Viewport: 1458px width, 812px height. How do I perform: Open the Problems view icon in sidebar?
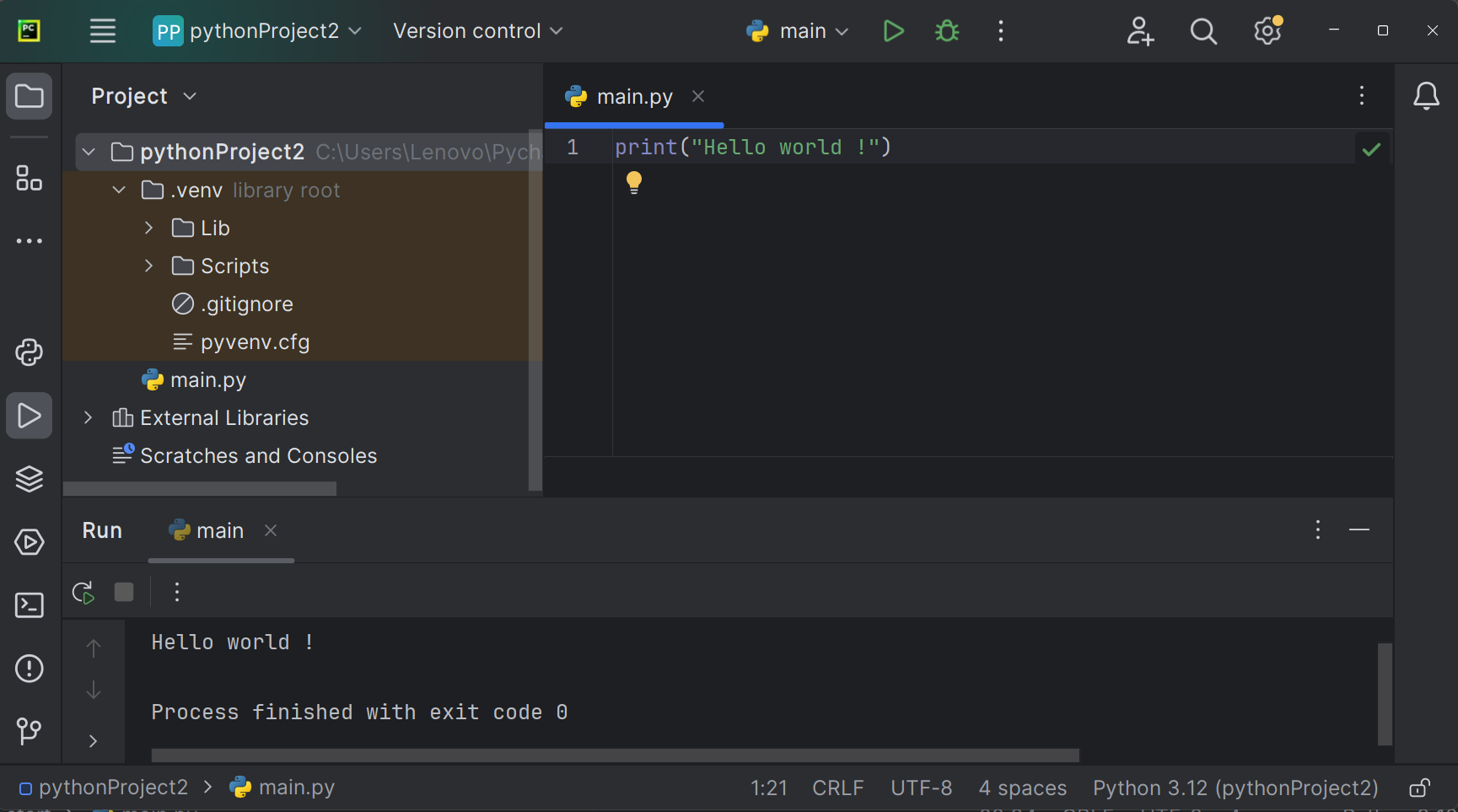(x=29, y=668)
